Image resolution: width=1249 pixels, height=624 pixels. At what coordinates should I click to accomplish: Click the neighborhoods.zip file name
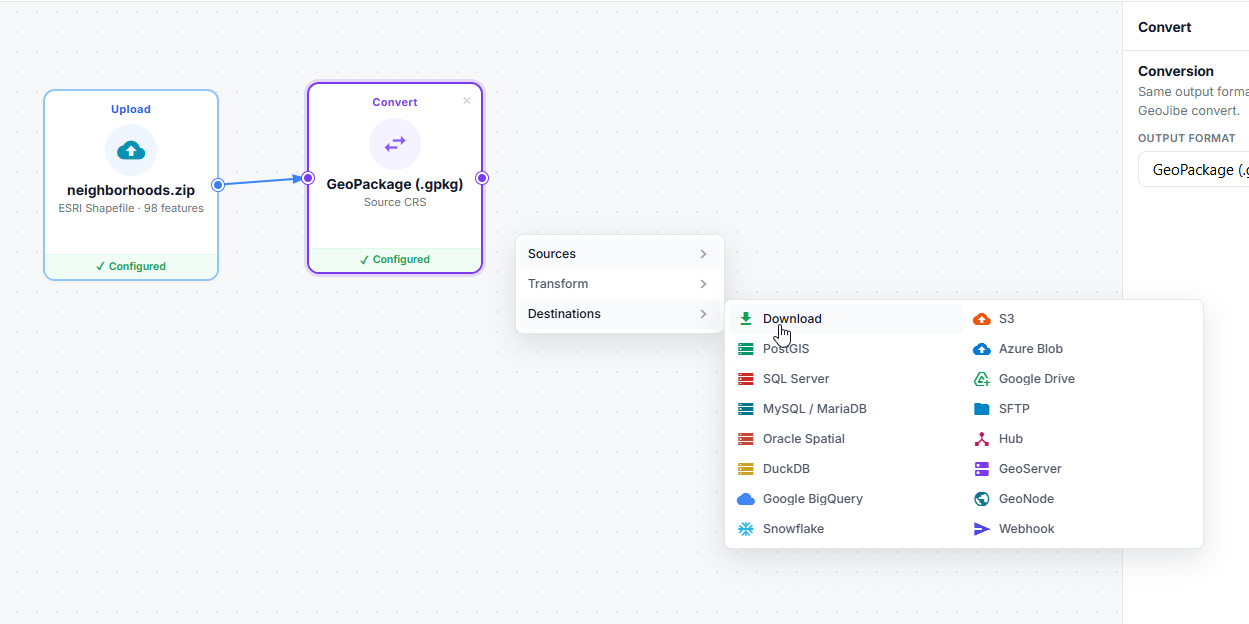131,190
